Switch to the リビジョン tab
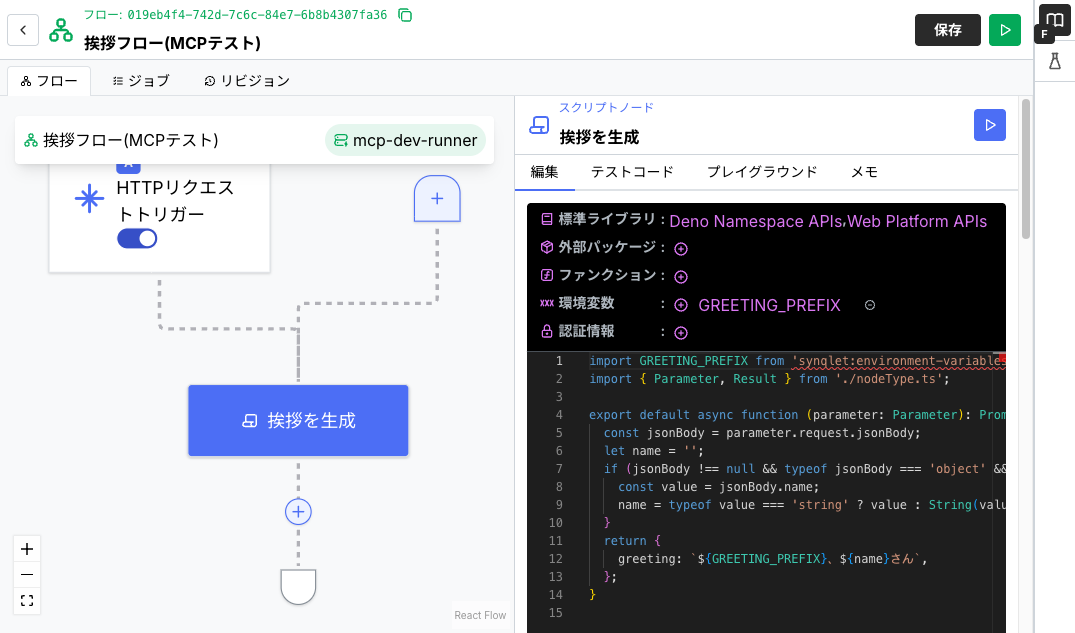Viewport: 1075px width, 633px height. pos(247,81)
